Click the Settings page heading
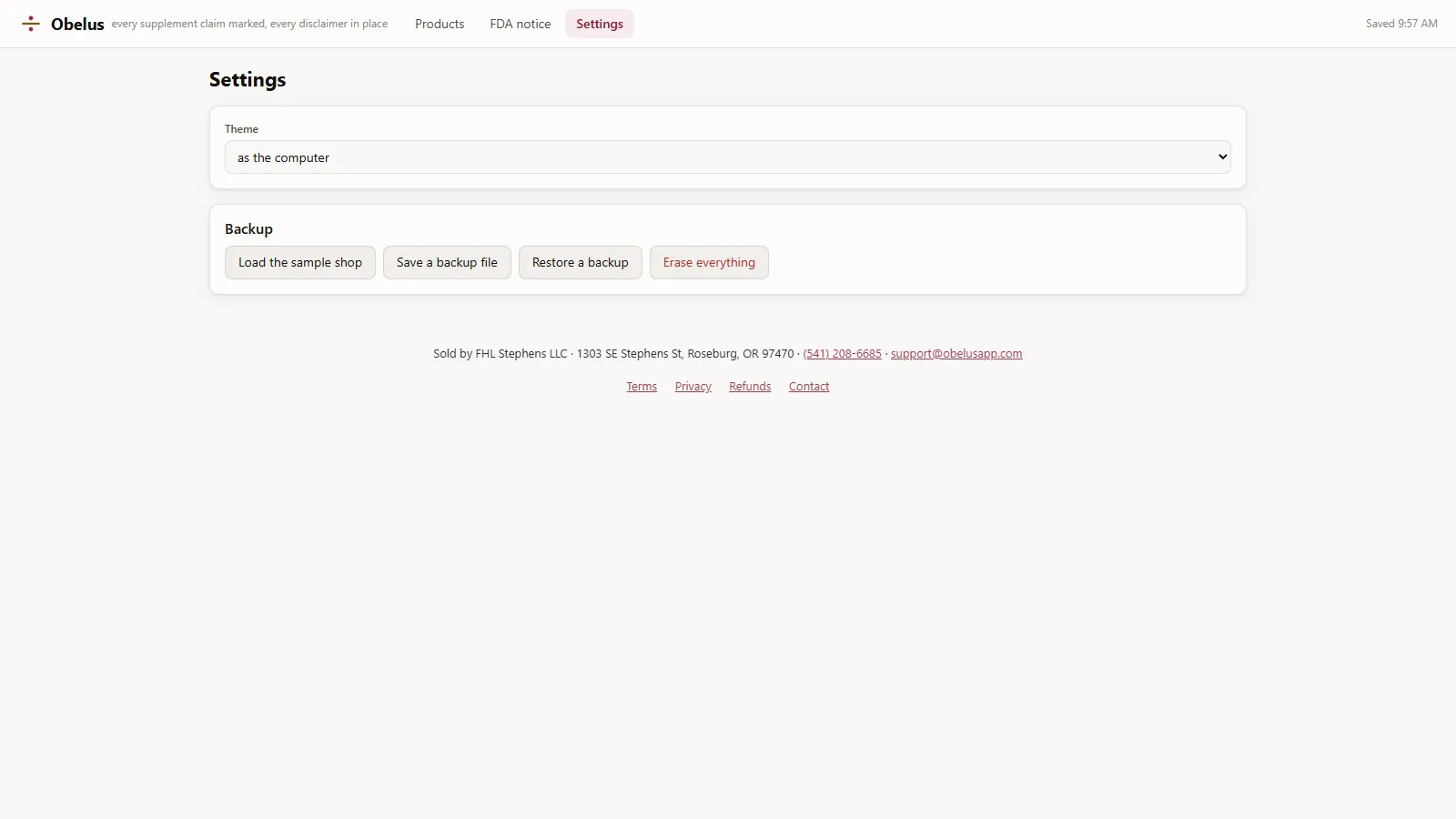This screenshot has height=819, width=1456. 248,80
